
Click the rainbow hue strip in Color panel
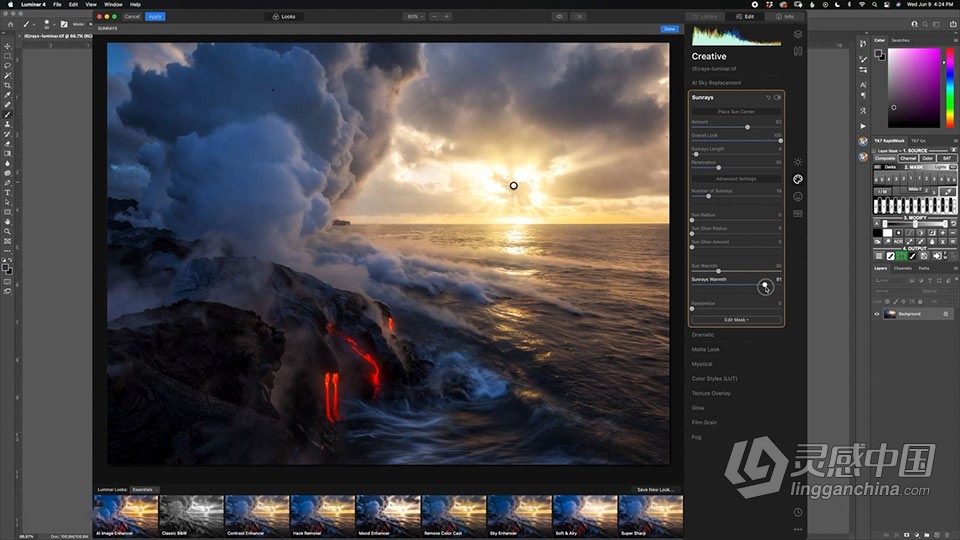(950, 88)
